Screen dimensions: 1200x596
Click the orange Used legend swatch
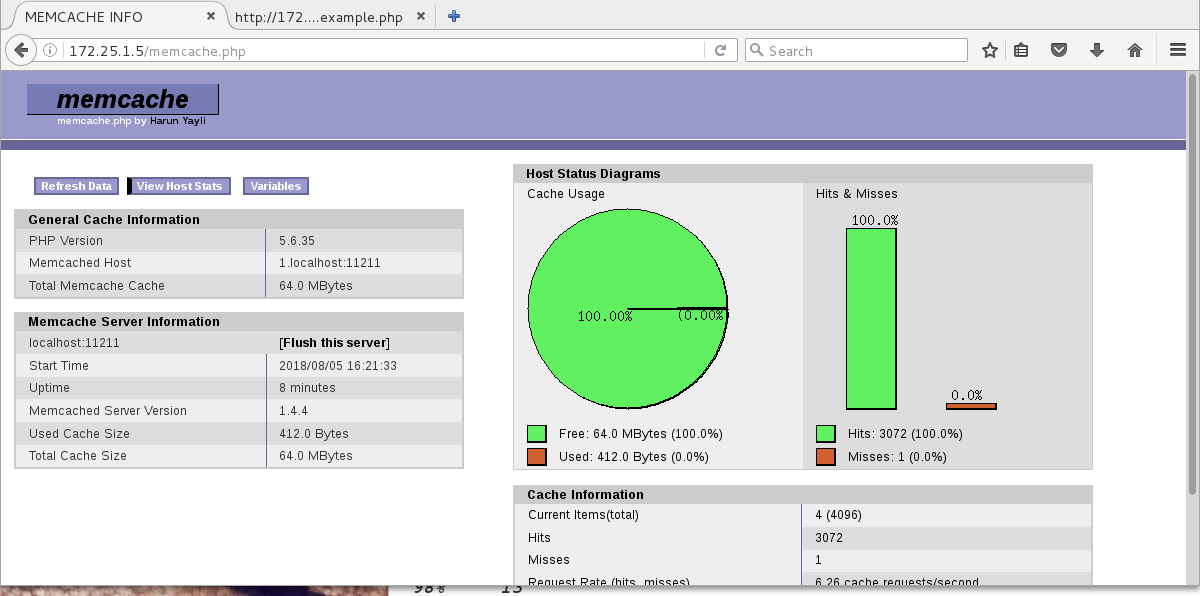537,457
